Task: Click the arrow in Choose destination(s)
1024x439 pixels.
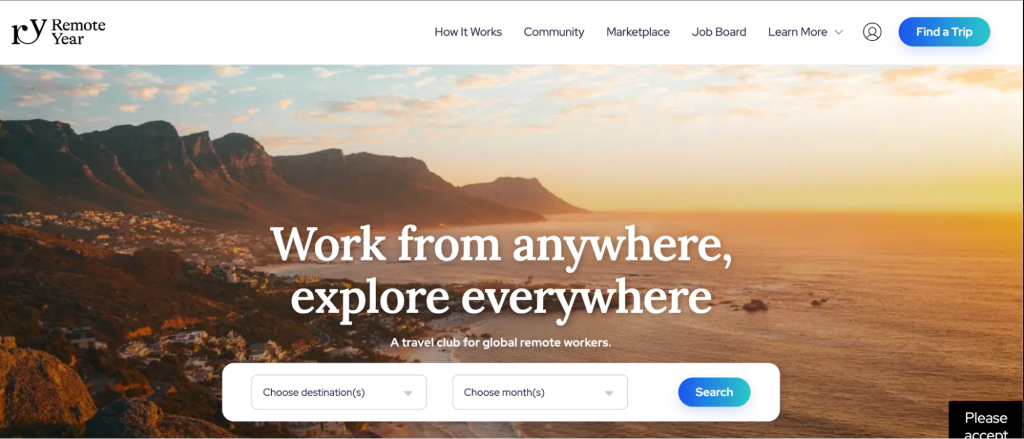Action: point(408,393)
